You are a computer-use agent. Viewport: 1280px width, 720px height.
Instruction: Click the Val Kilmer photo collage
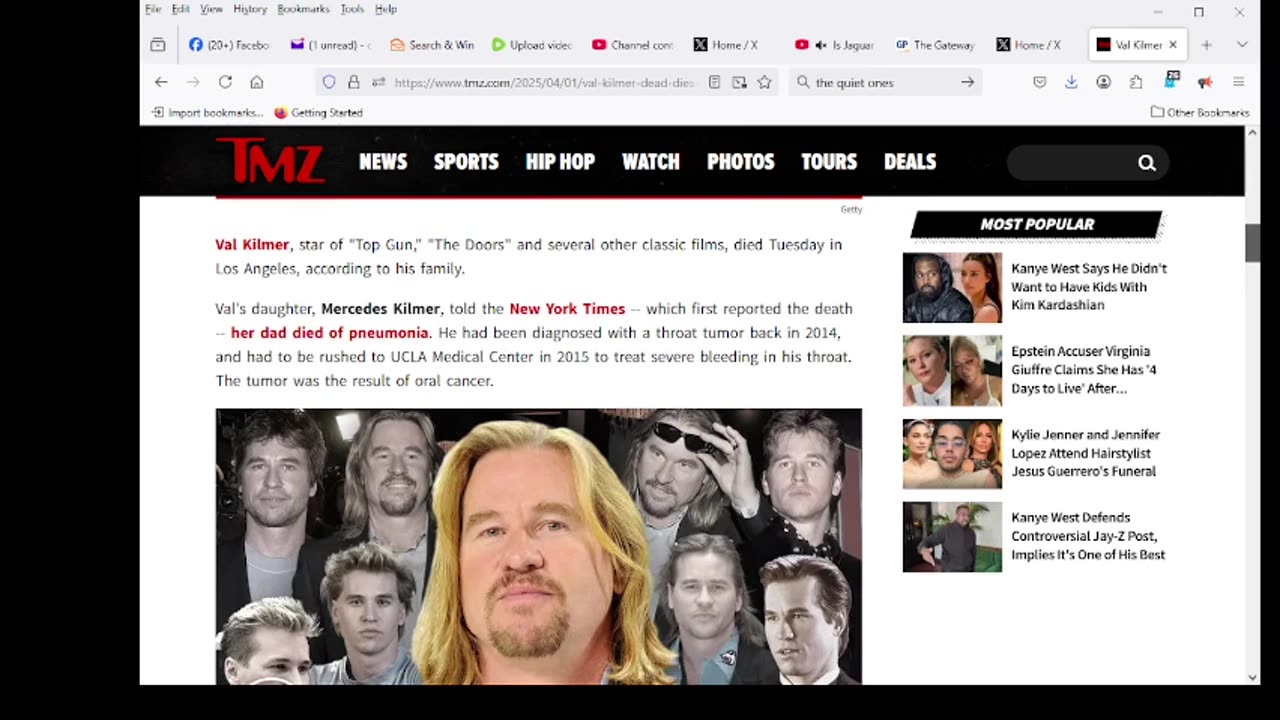pos(538,546)
